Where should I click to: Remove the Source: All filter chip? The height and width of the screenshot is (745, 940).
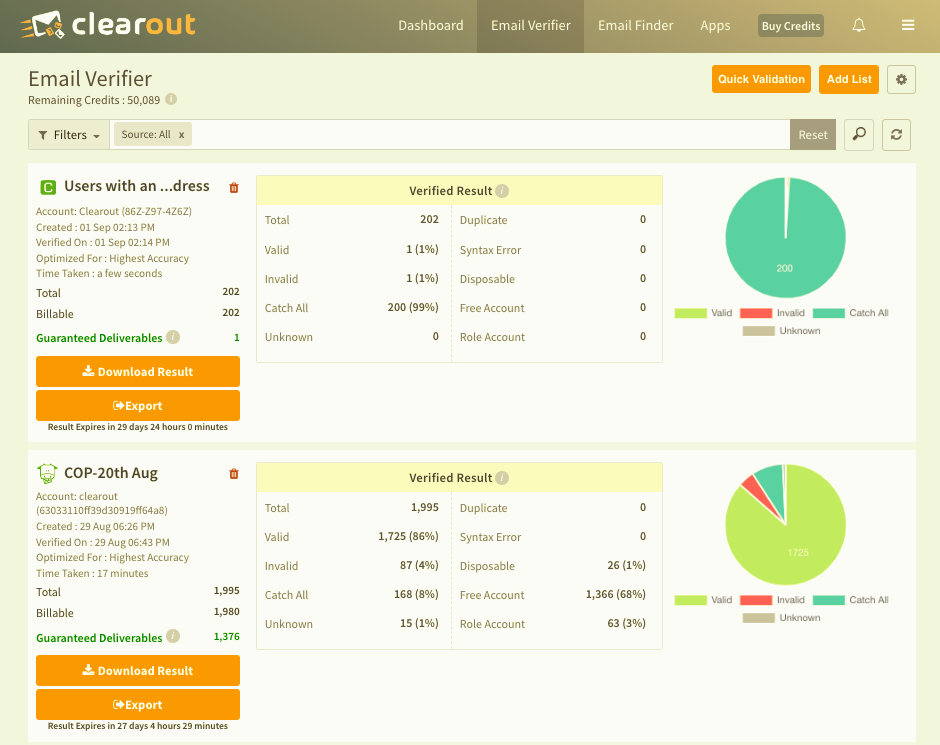click(181, 135)
